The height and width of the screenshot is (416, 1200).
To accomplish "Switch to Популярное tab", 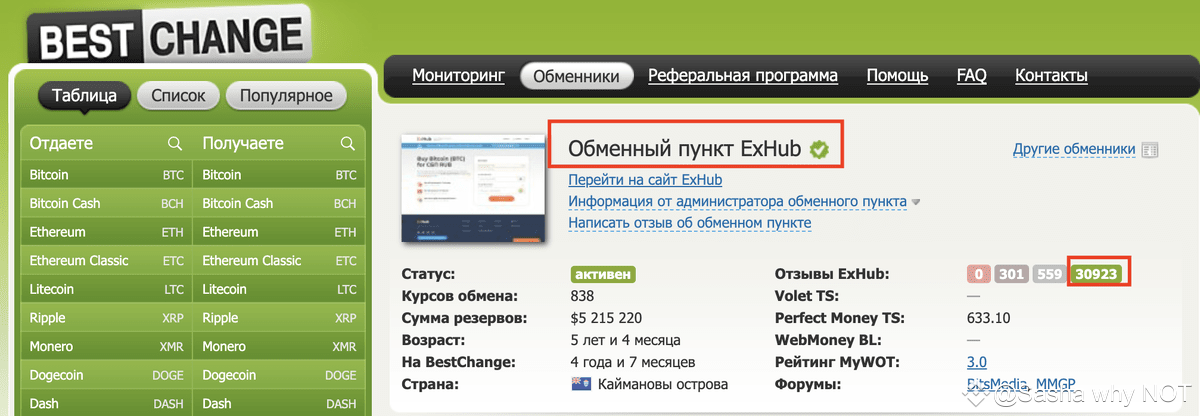I will tap(286, 96).
